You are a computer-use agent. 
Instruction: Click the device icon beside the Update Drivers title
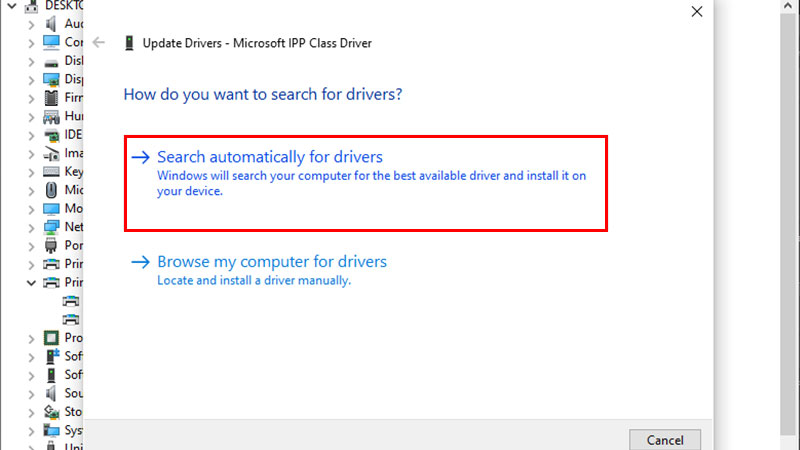[x=129, y=43]
